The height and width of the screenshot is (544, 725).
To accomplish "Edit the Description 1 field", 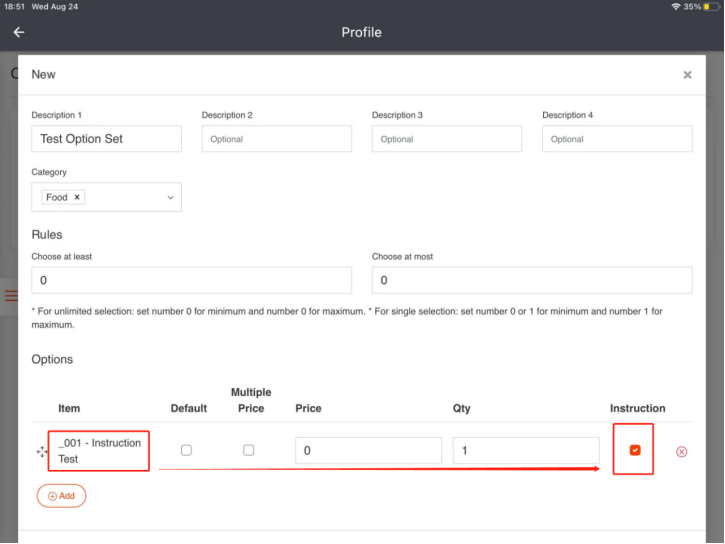I will (106, 139).
